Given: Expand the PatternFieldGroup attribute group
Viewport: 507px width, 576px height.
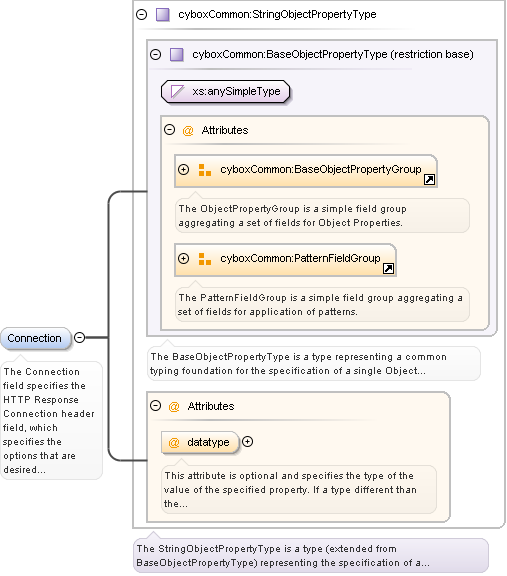Looking at the screenshot, I should pyautogui.click(x=183, y=258).
